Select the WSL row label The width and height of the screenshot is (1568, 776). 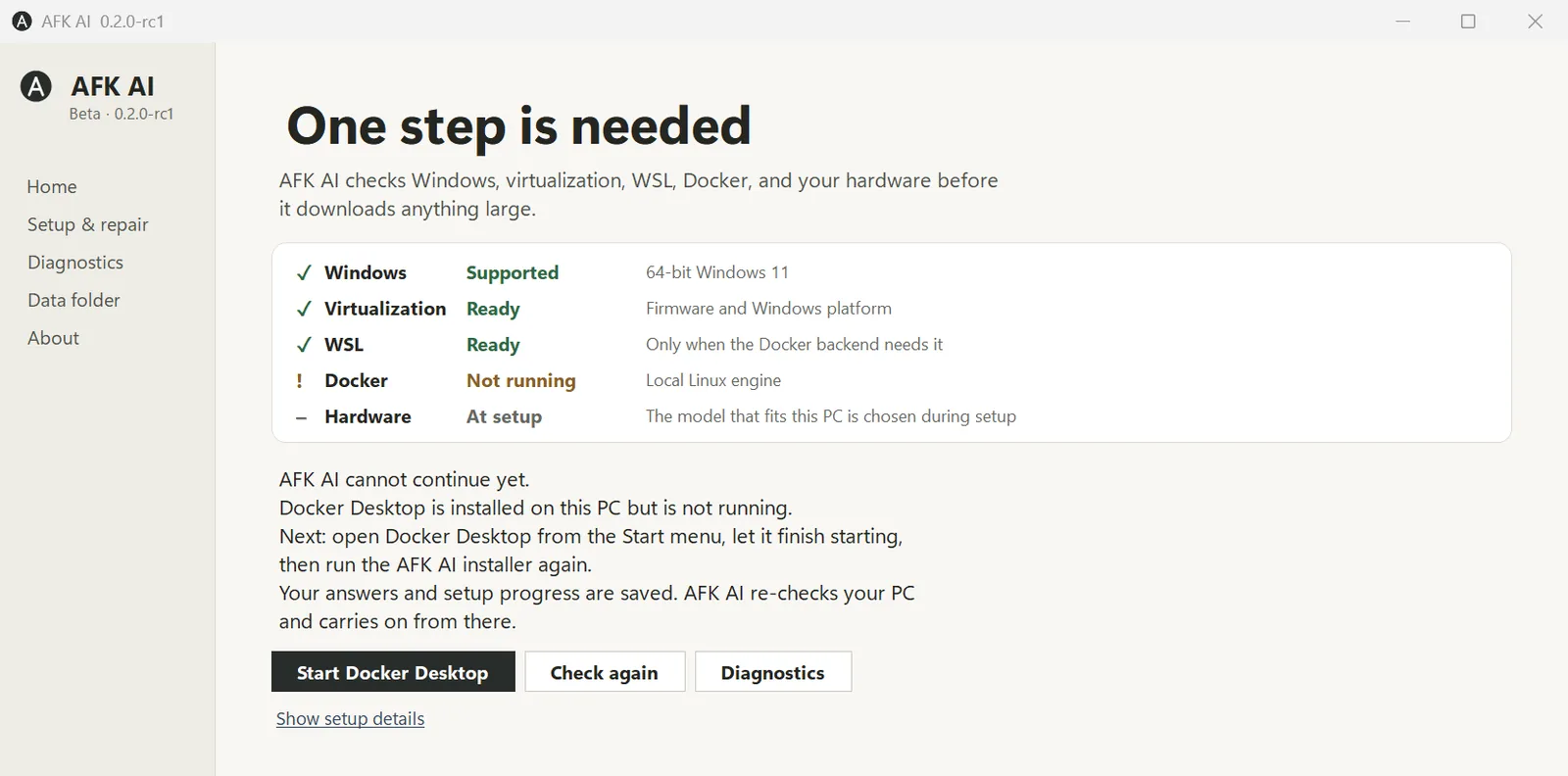tap(344, 345)
